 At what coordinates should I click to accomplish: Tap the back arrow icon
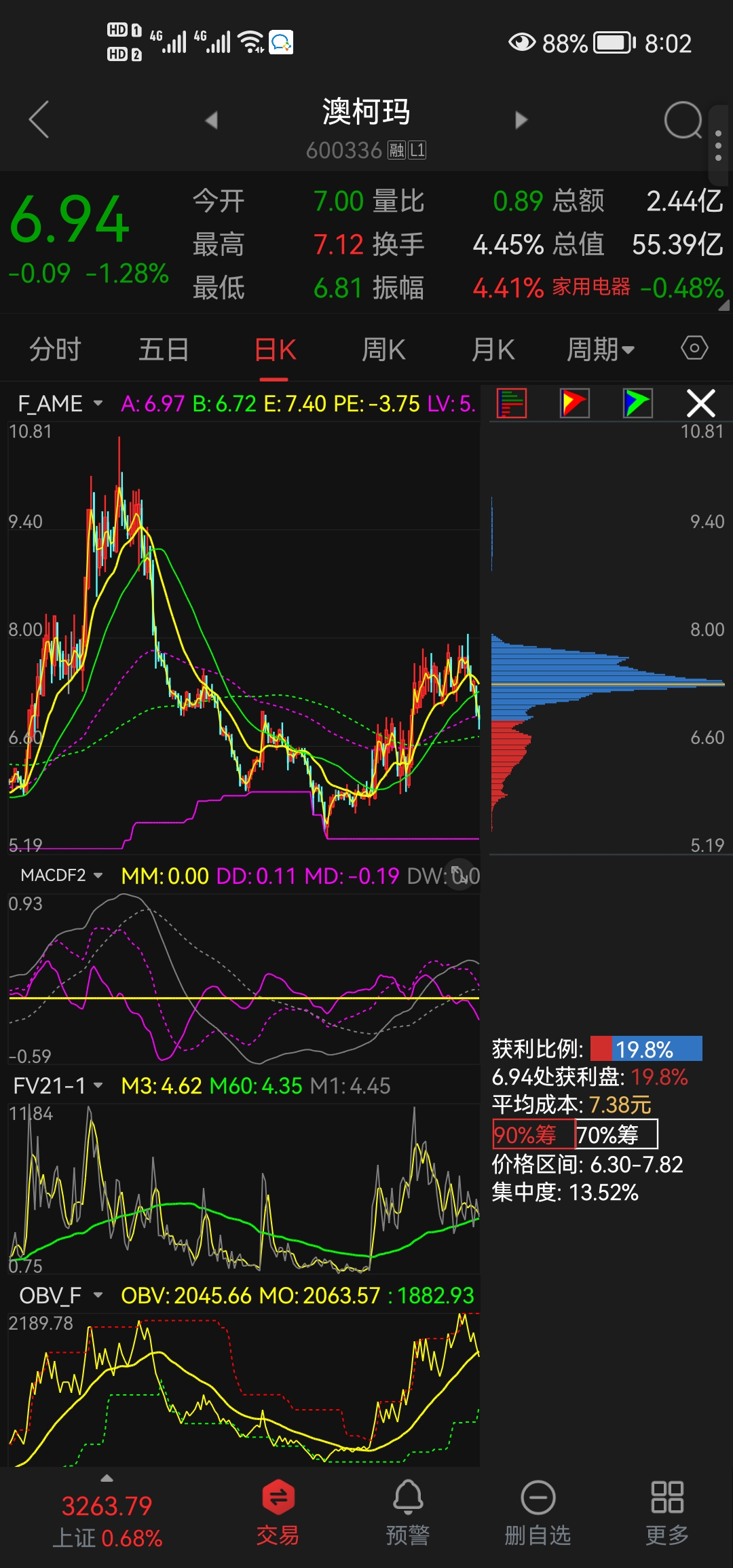(39, 119)
